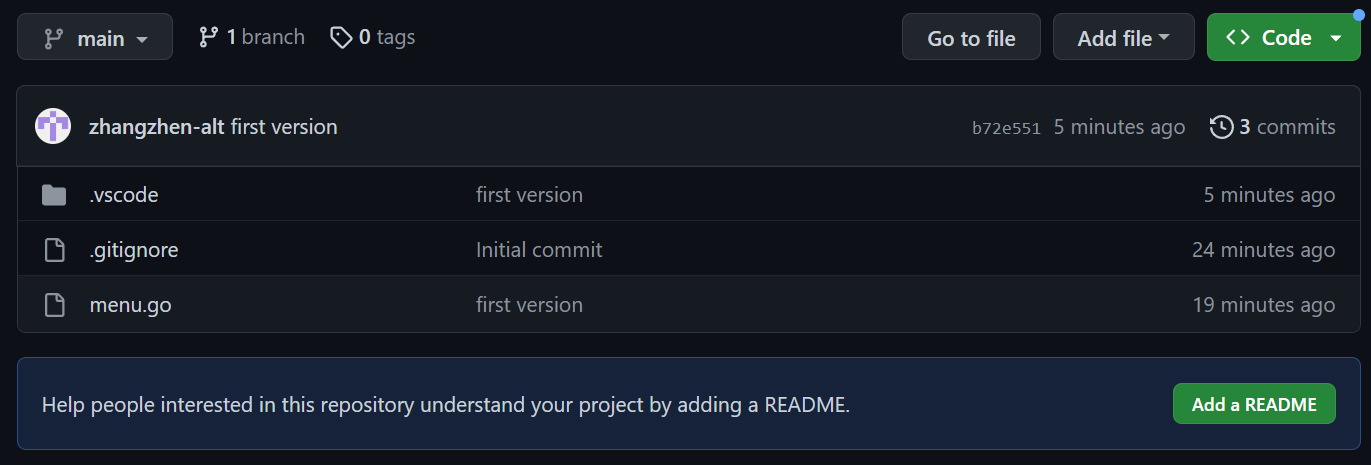Click the code brackets icon on Code button
The image size is (1371, 465).
(x=1238, y=37)
